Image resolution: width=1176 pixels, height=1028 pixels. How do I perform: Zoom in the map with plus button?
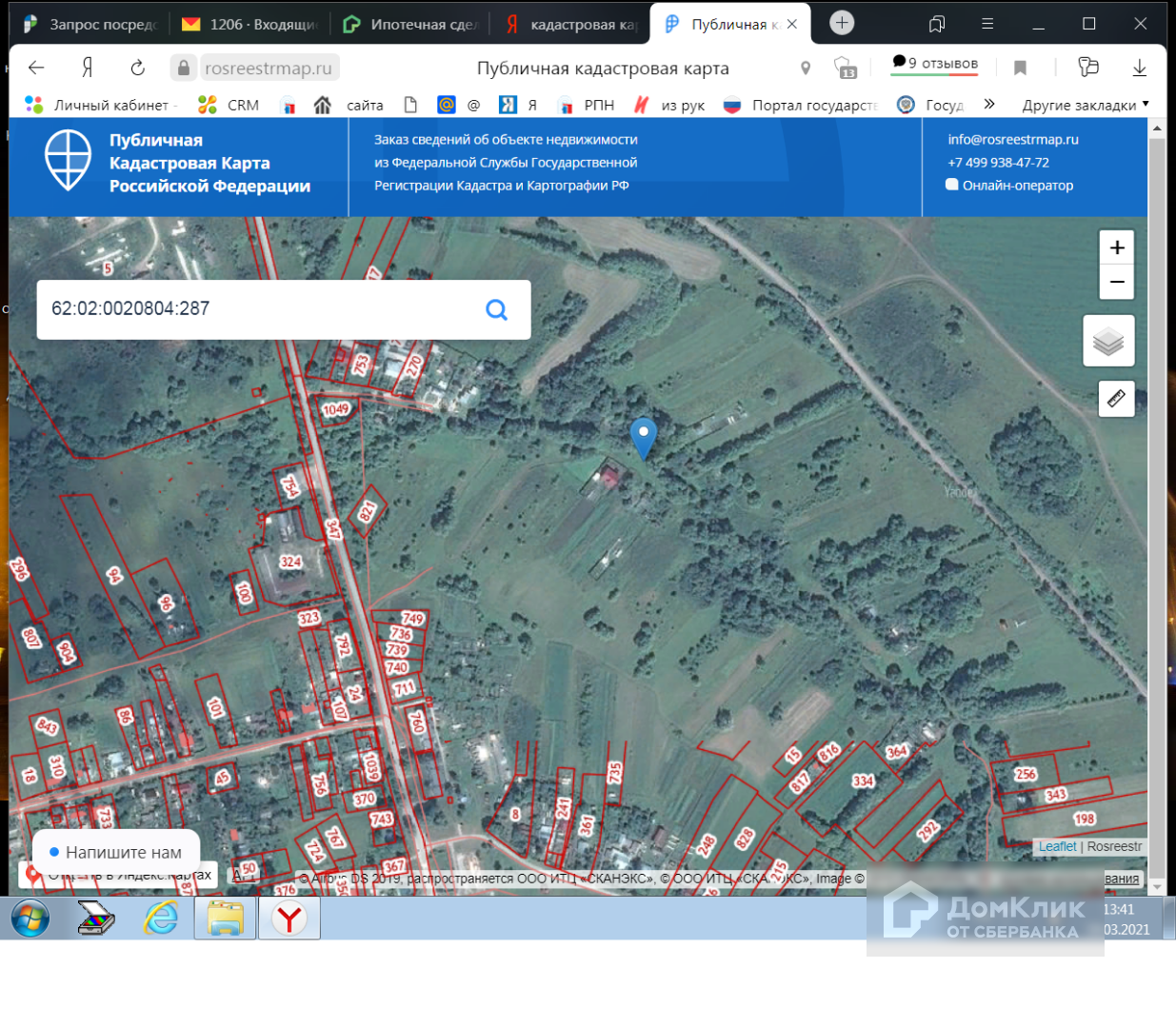tap(1117, 247)
